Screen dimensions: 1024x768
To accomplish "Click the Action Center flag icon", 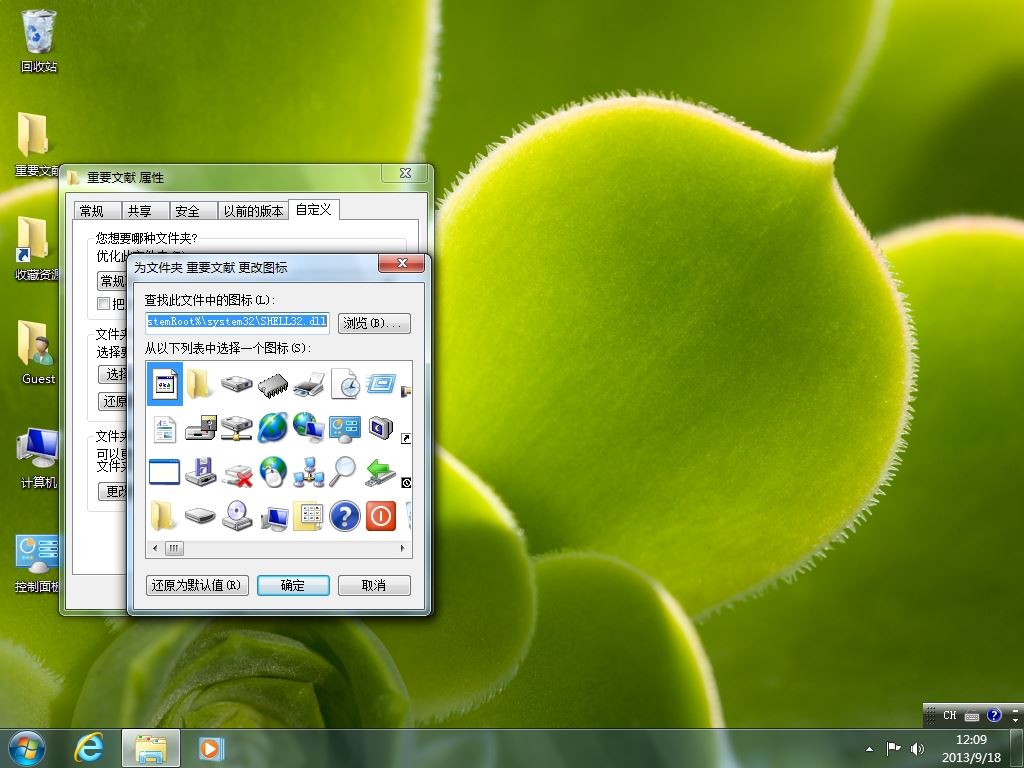I will point(893,748).
